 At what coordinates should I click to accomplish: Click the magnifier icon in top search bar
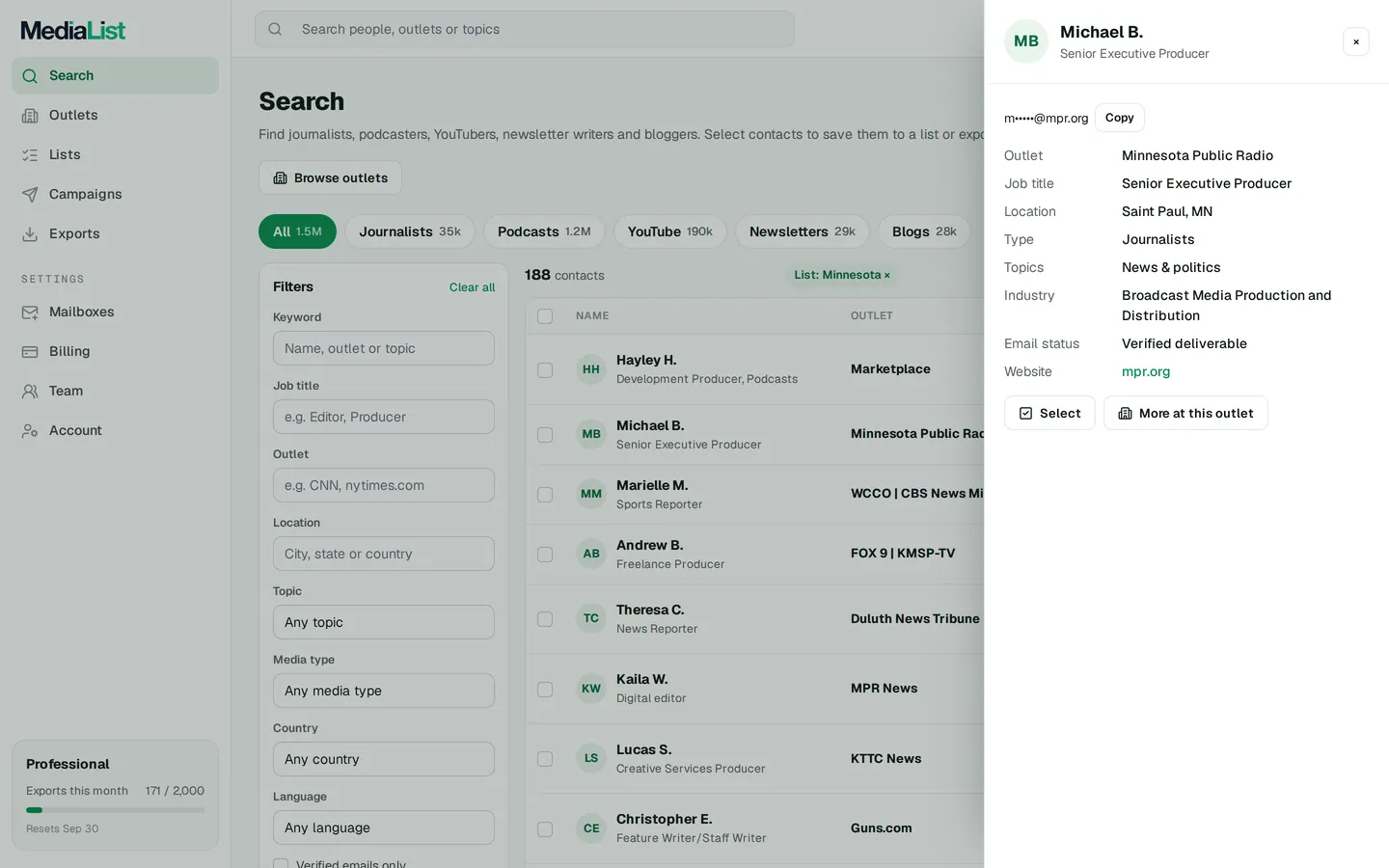click(275, 29)
